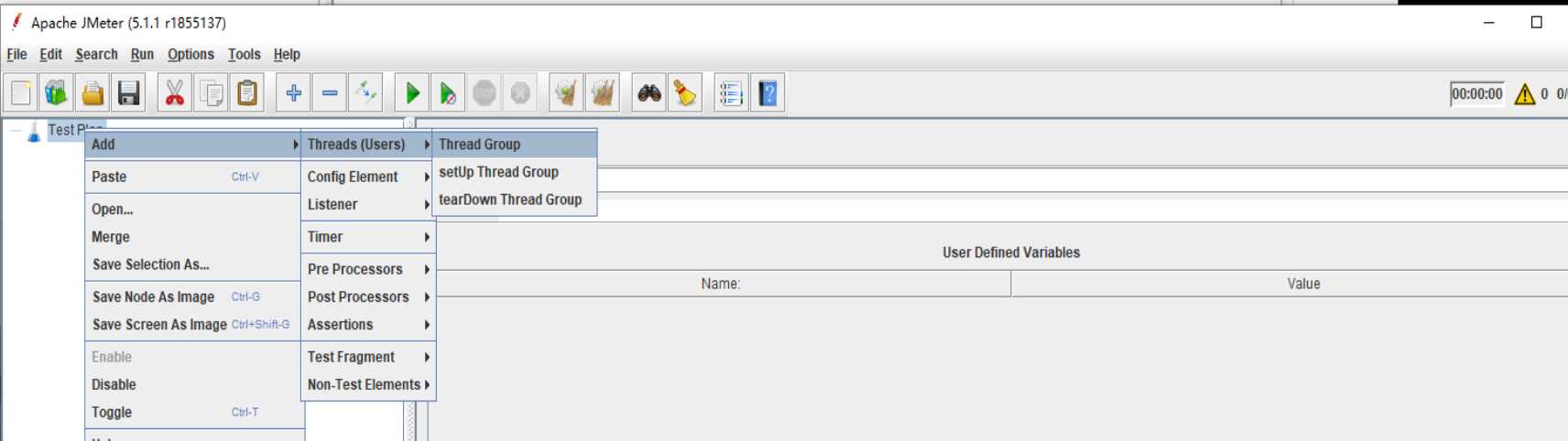This screenshot has height=441, width=1568.
Task: Open the File menu
Action: (x=16, y=55)
